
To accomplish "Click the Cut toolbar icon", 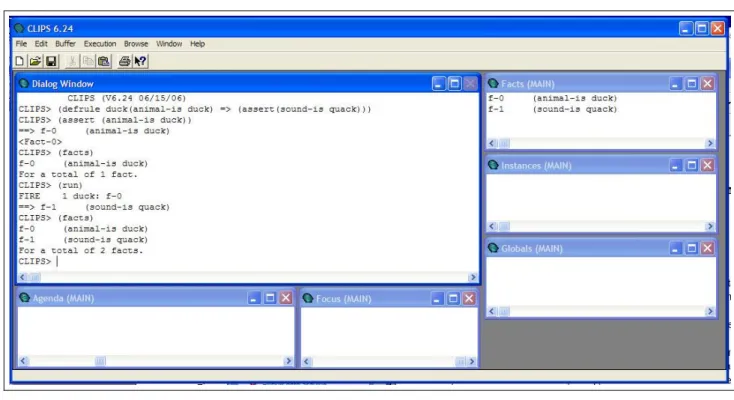I will pyautogui.click(x=72, y=61).
